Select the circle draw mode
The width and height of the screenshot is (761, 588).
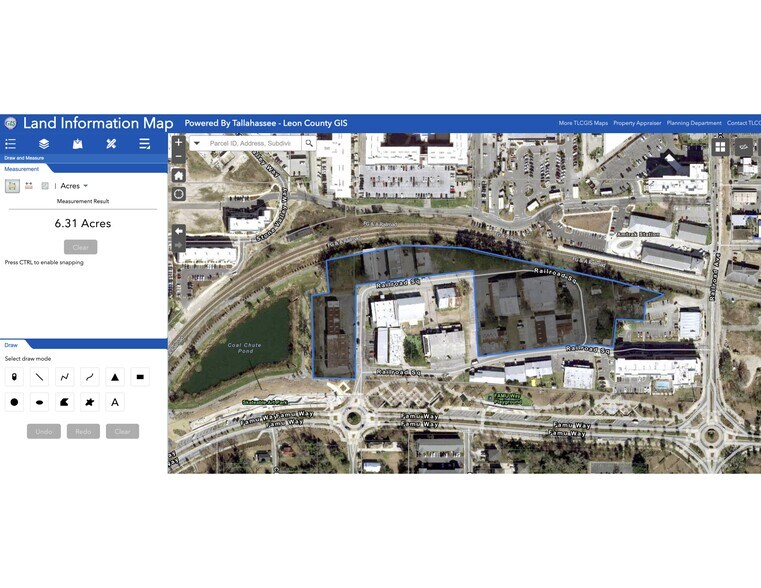[x=14, y=402]
